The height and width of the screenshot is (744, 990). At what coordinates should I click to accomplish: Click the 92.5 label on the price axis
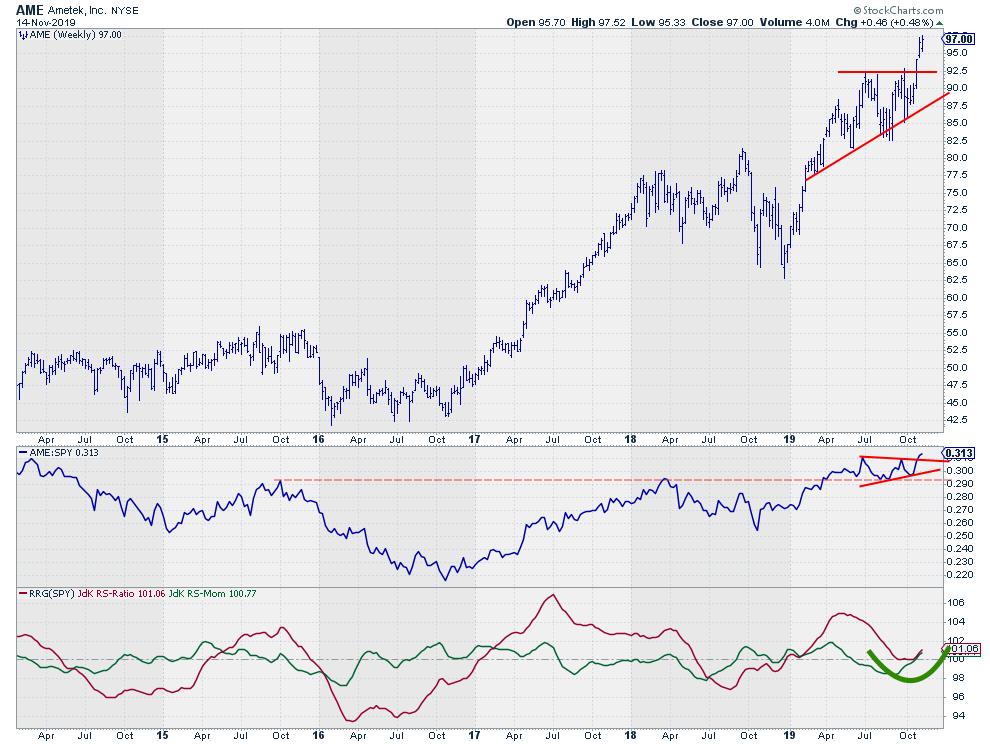tap(956, 70)
